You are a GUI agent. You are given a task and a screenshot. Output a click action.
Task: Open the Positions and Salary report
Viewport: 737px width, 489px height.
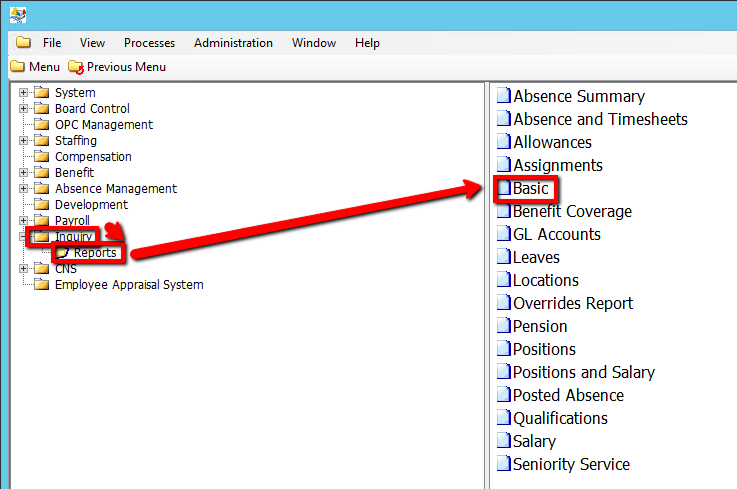583,373
